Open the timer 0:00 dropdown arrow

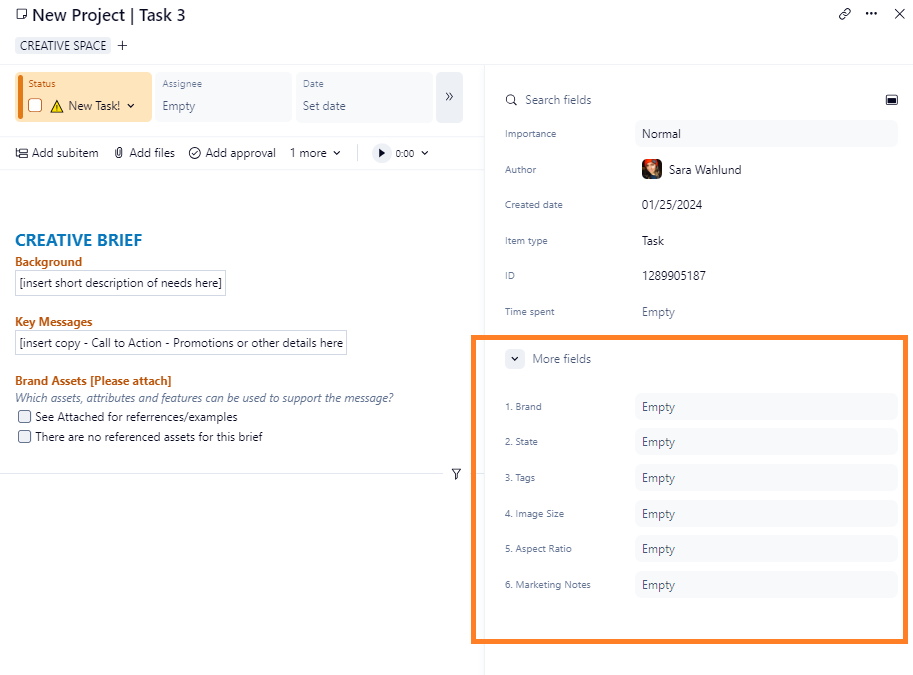[425, 153]
